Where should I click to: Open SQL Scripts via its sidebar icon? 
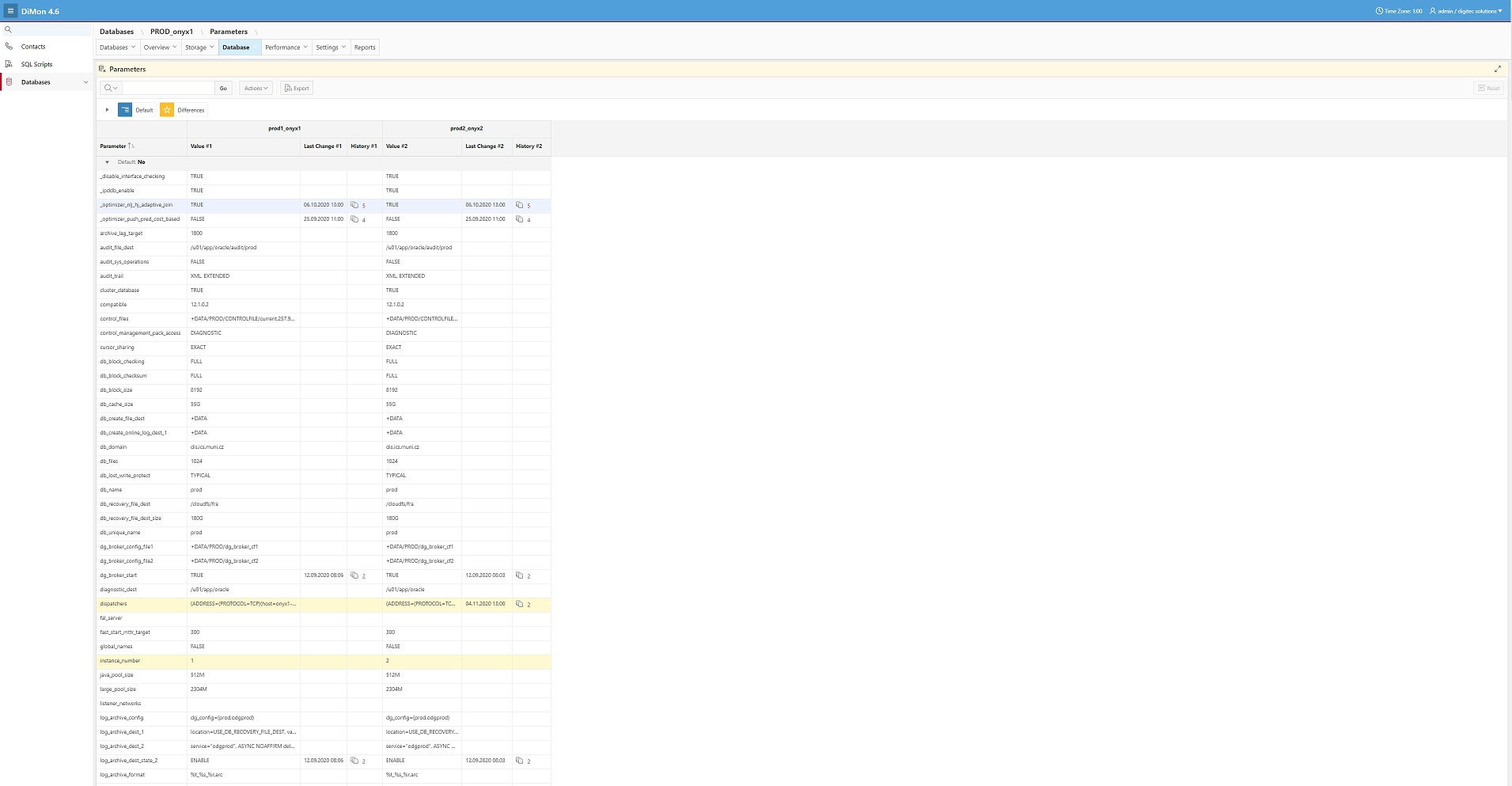click(9, 64)
